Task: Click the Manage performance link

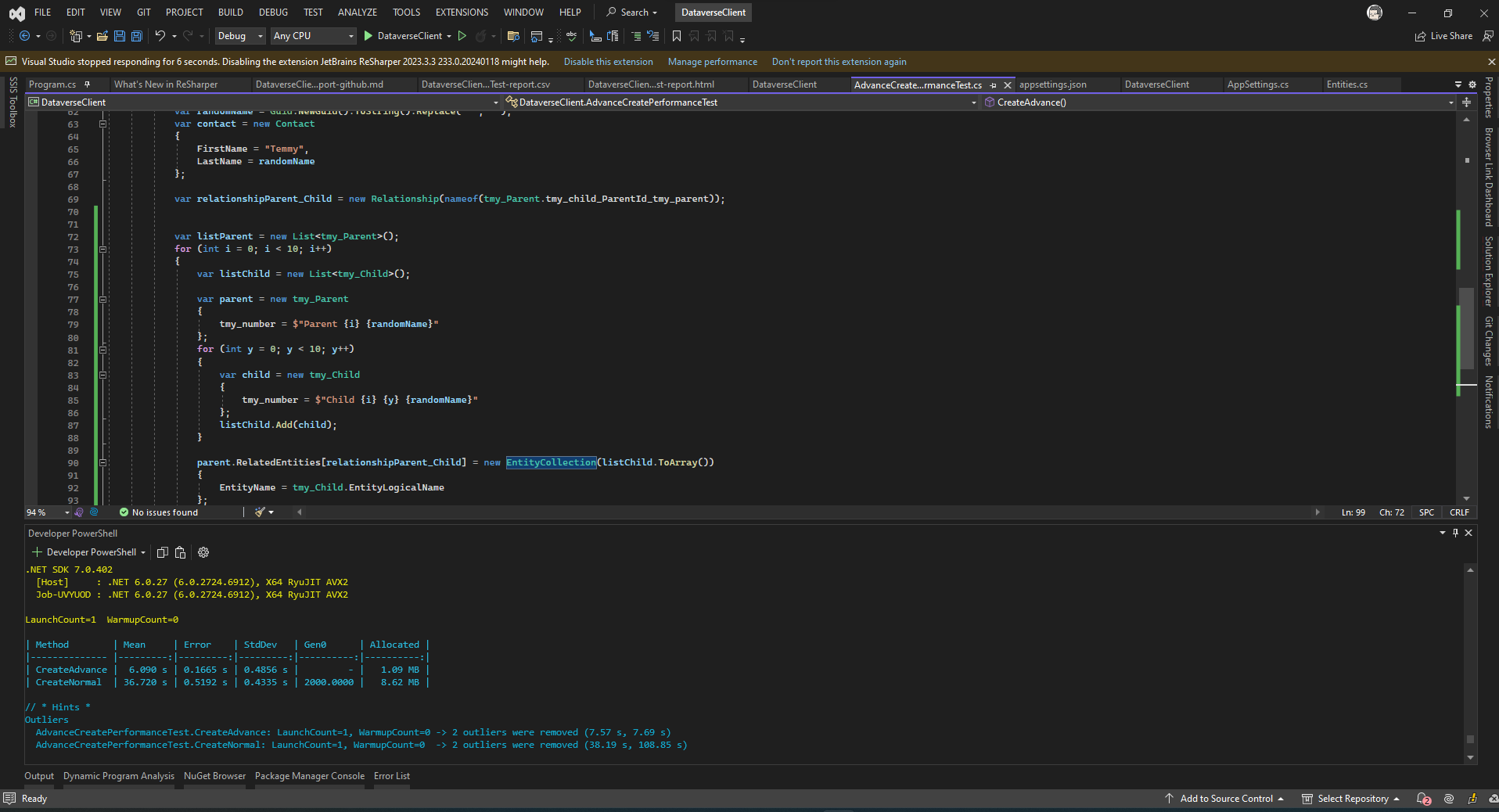Action: [713, 62]
